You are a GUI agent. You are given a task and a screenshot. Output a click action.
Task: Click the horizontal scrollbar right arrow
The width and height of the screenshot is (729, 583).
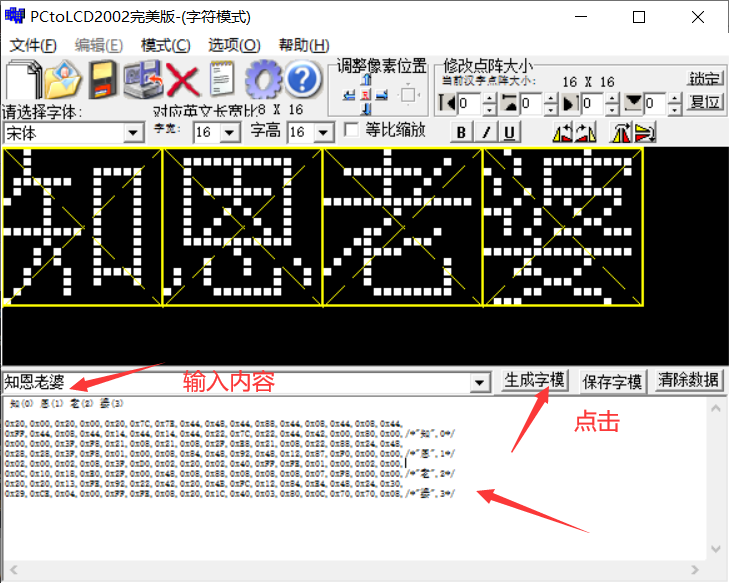pyautogui.click(x=695, y=570)
